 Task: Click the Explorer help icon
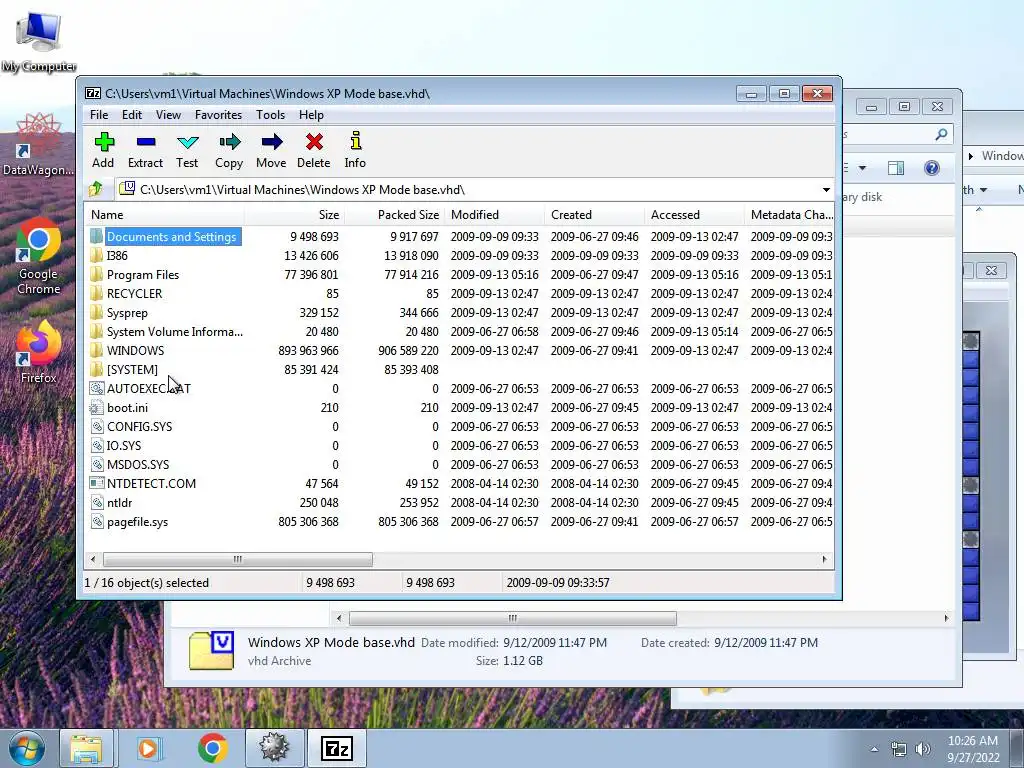click(932, 168)
